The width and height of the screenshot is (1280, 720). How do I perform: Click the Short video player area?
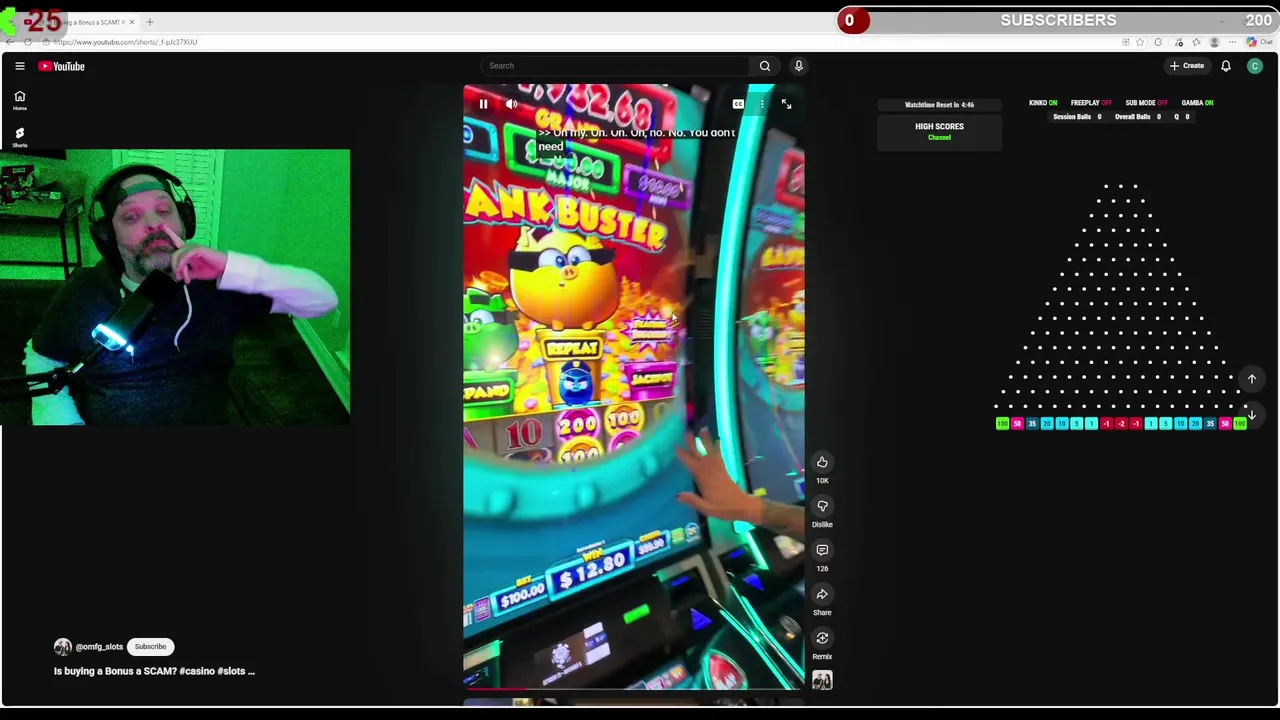coord(633,387)
